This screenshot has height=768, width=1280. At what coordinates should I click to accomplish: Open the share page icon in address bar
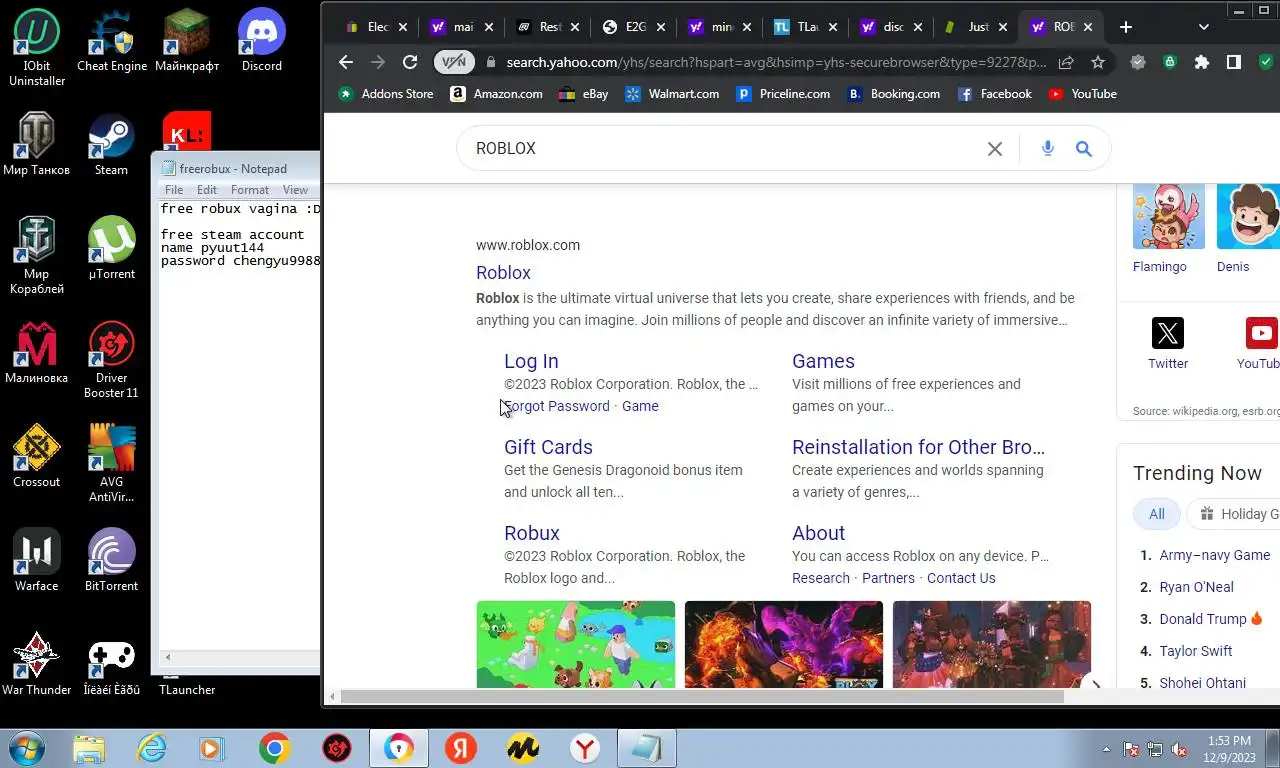coord(1066,62)
